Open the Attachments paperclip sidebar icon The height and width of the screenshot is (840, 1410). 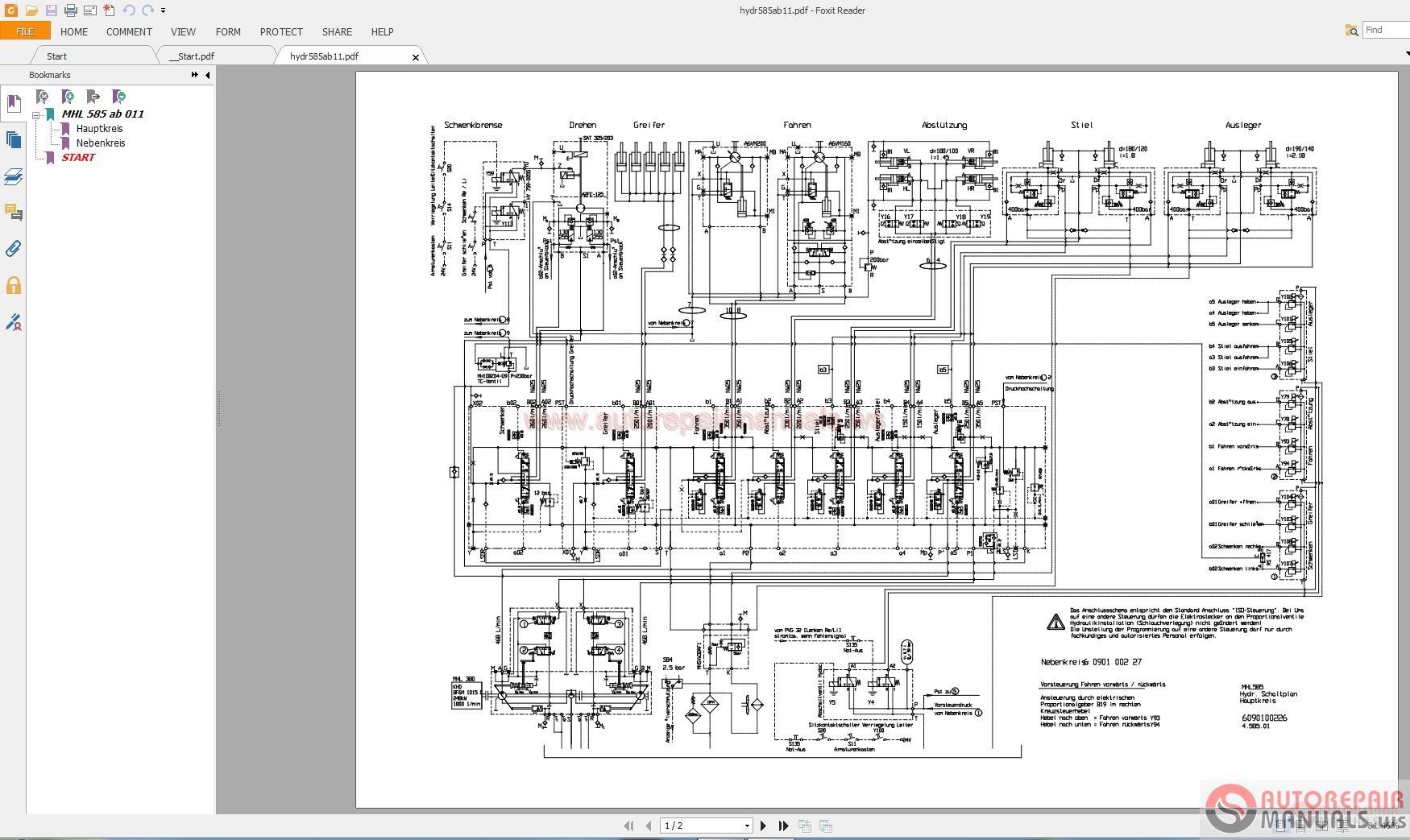[x=13, y=249]
